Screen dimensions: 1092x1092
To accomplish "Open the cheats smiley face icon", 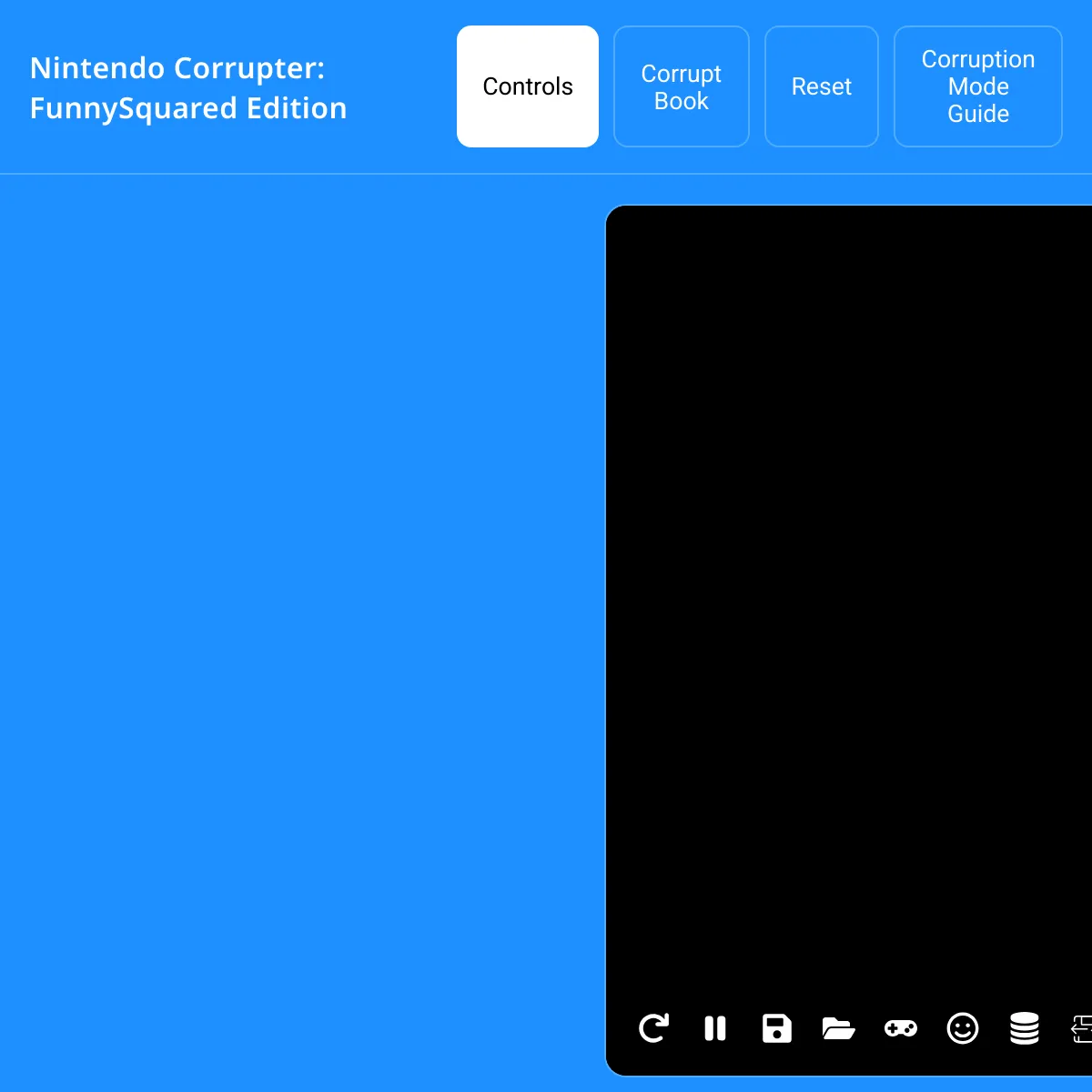I will click(962, 1028).
